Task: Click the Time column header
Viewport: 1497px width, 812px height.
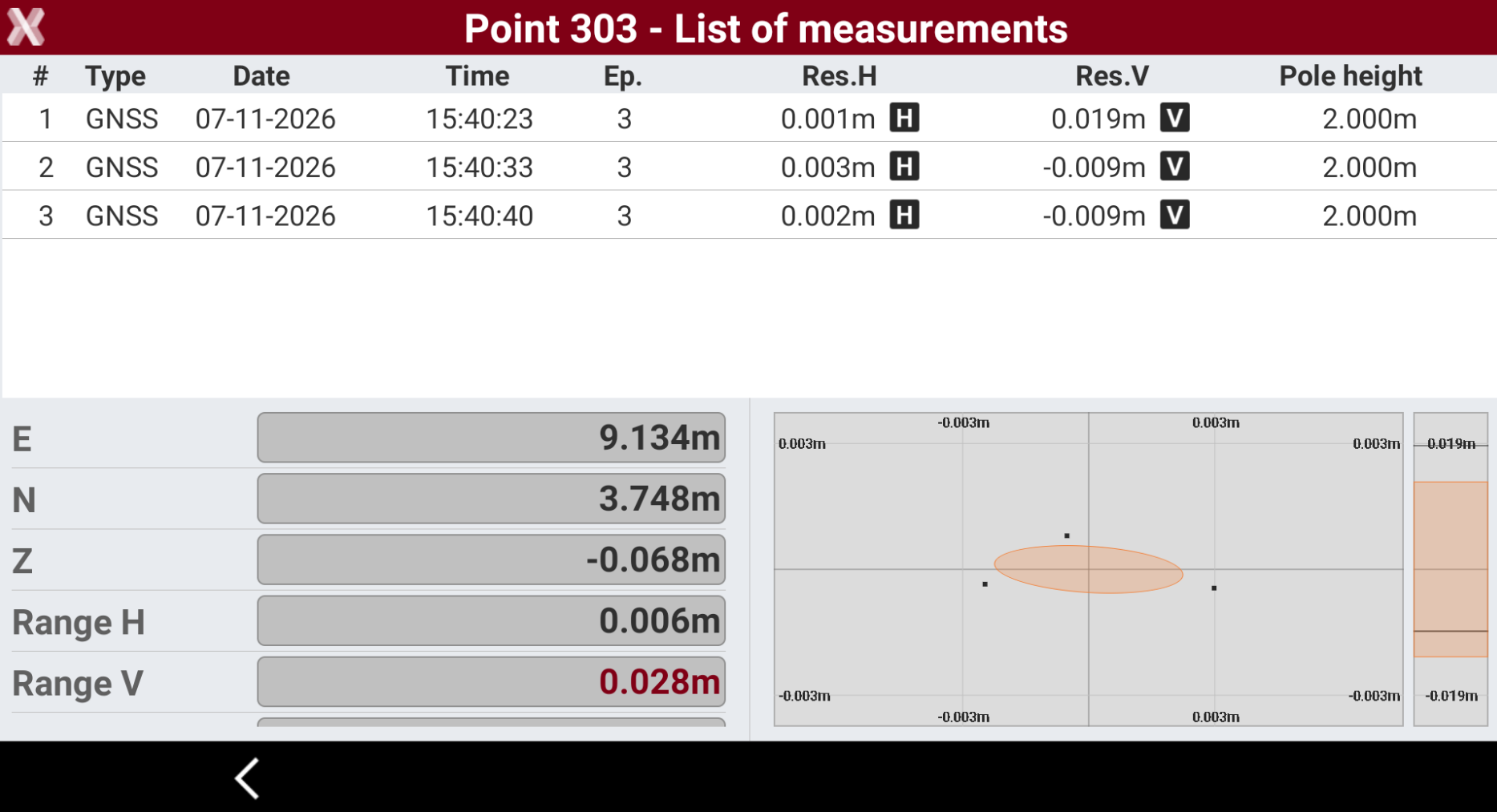Action: [478, 76]
